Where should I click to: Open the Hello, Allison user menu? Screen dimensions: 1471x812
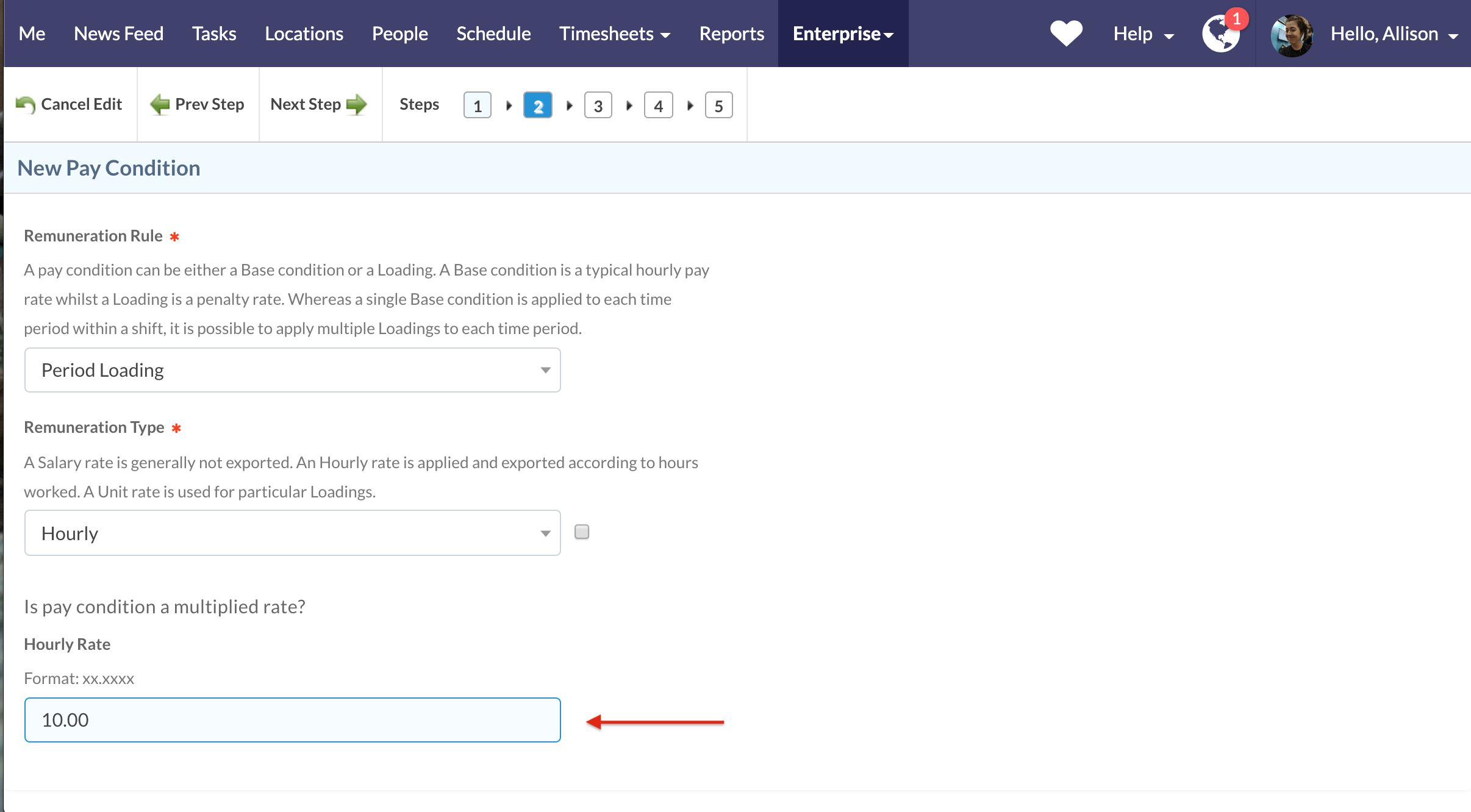1393,34
